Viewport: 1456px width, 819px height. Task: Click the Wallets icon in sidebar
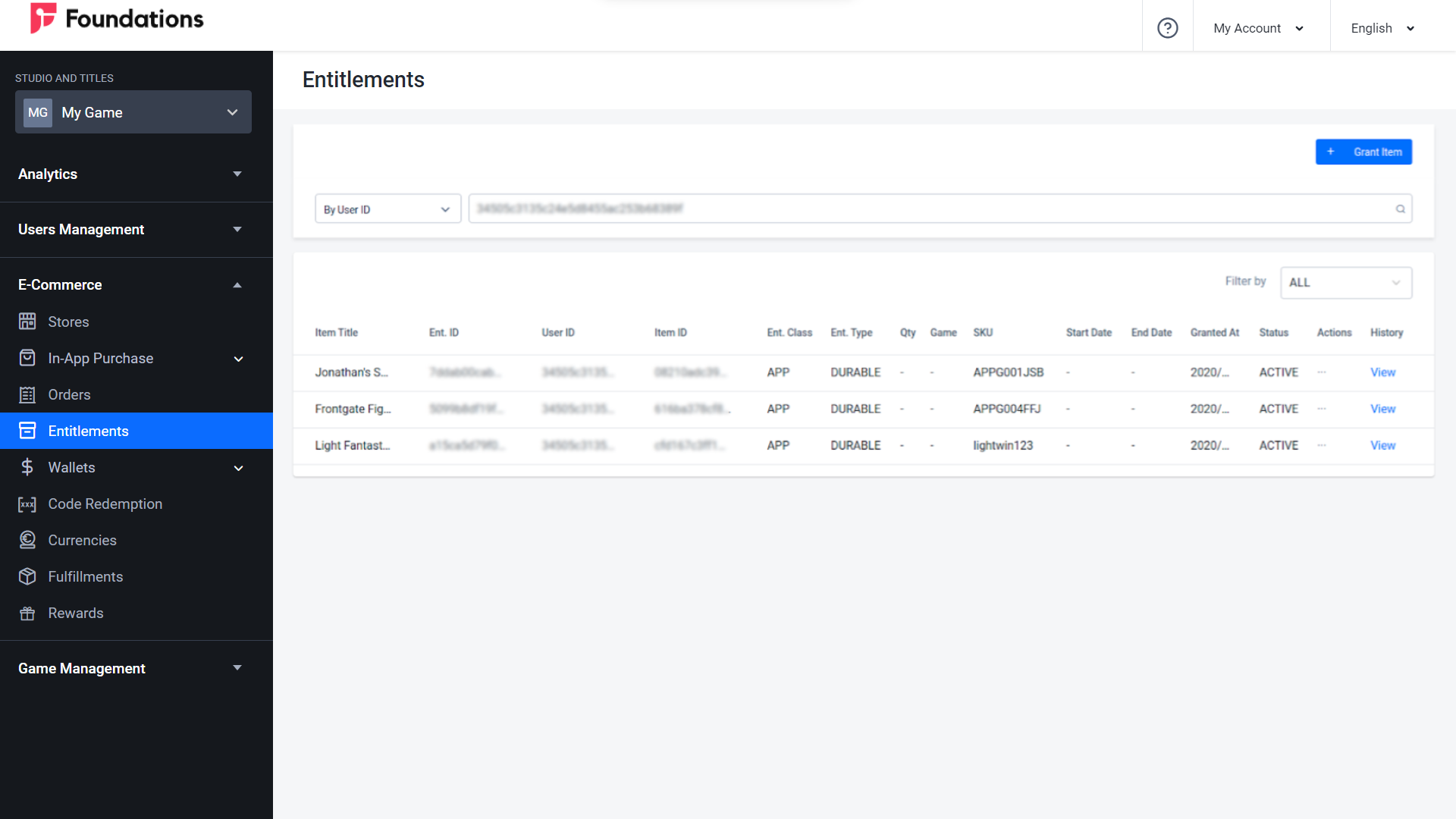click(x=27, y=467)
